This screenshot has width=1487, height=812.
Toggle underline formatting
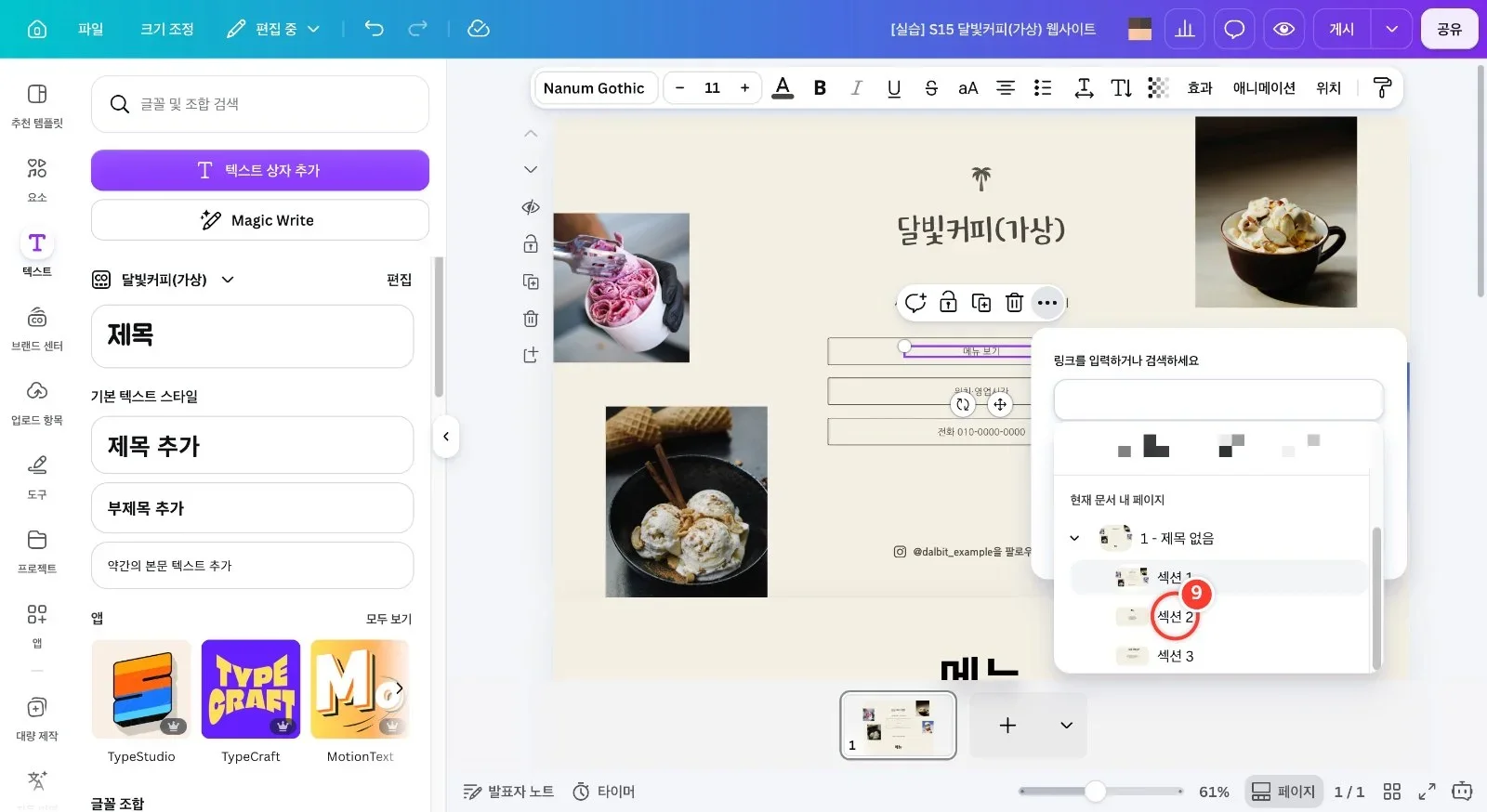894,88
